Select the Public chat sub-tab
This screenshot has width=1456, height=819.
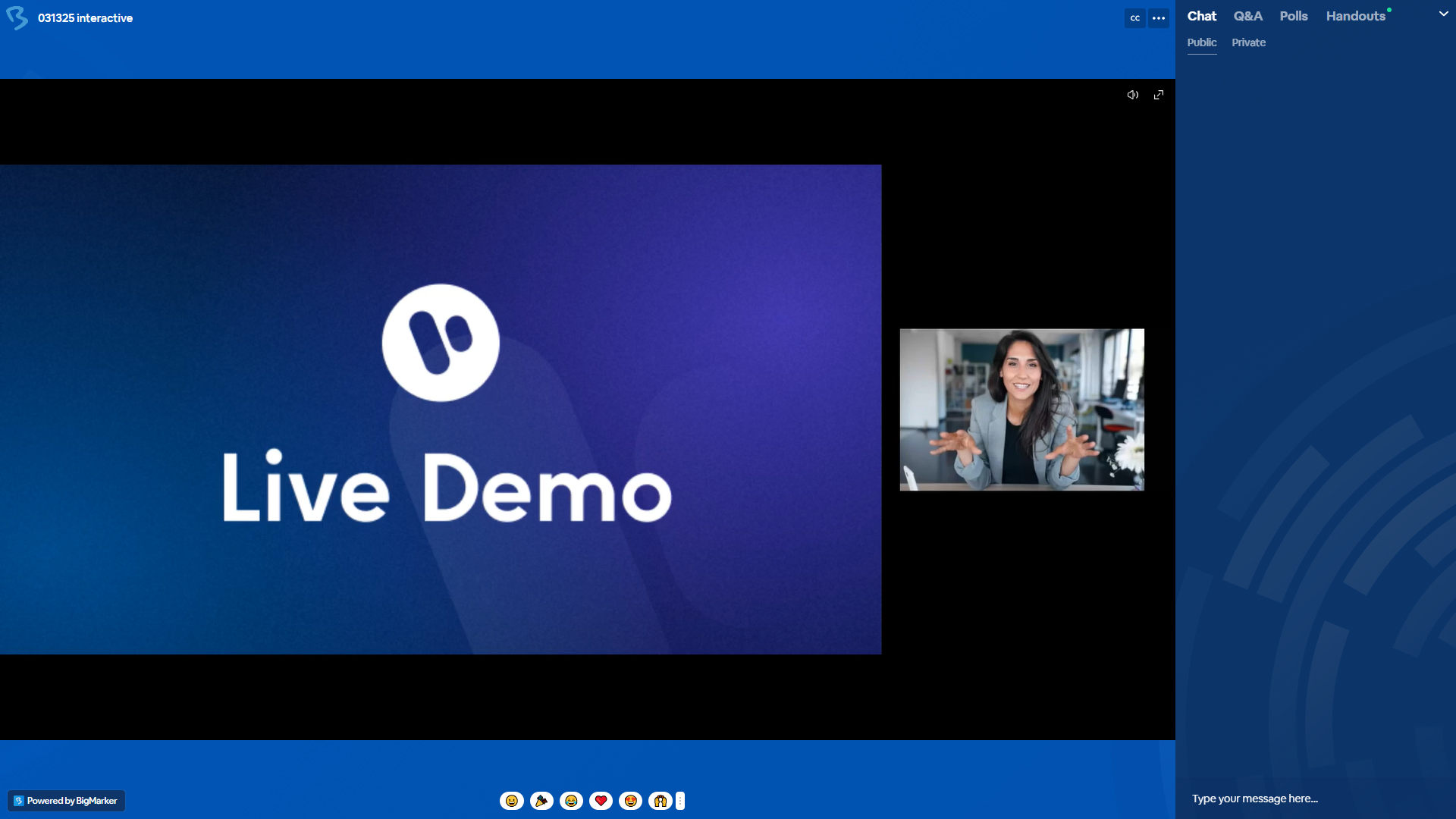[1201, 42]
